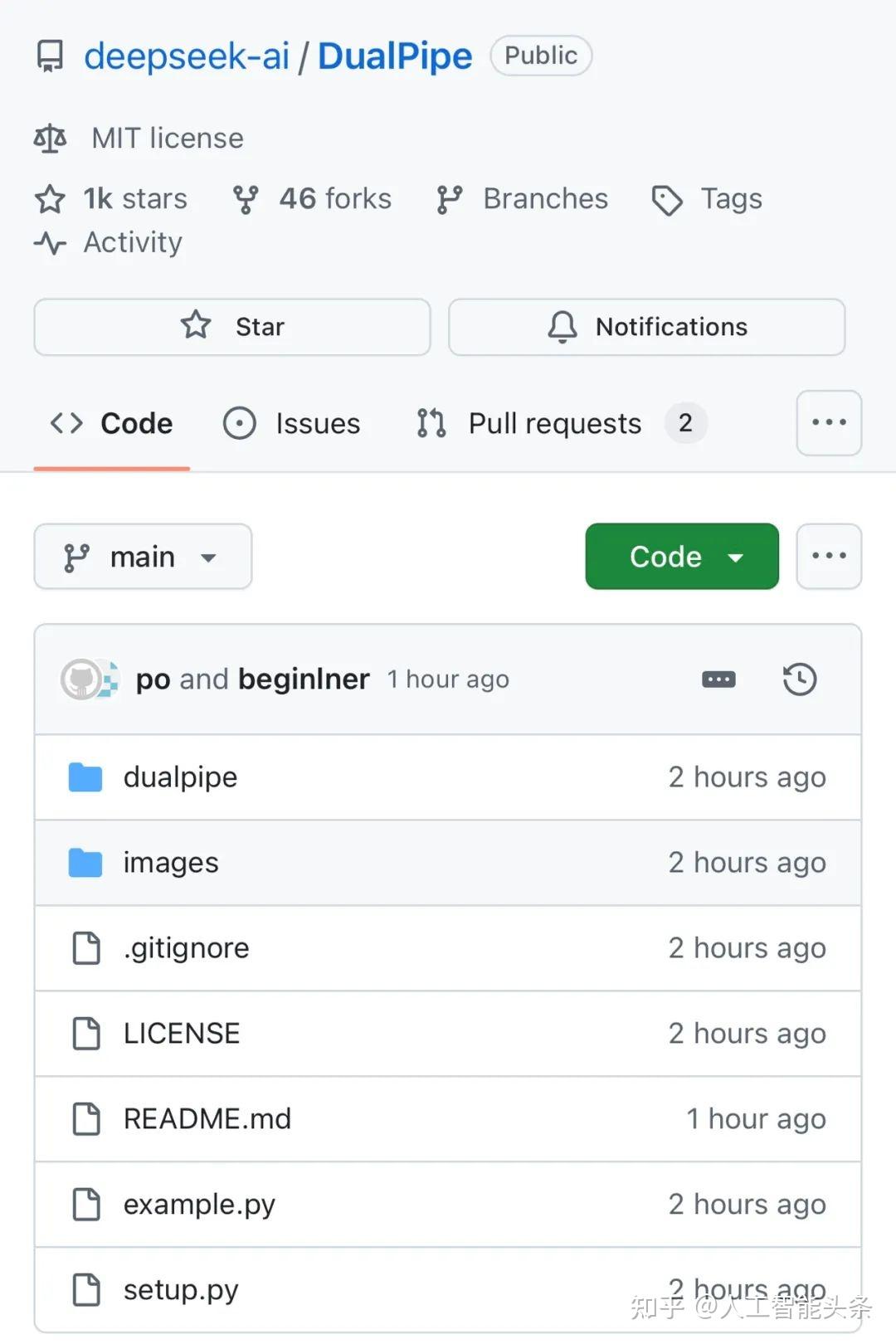
Task: Expand commit message ellipsis icon
Action: [x=718, y=679]
